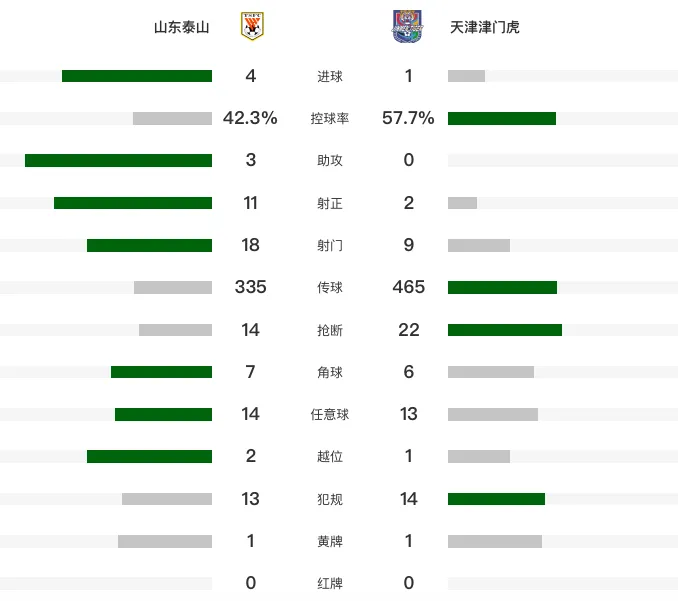Click the green passes bar for 465
Image resolution: width=678 pixels, height=601 pixels.
(x=502, y=288)
